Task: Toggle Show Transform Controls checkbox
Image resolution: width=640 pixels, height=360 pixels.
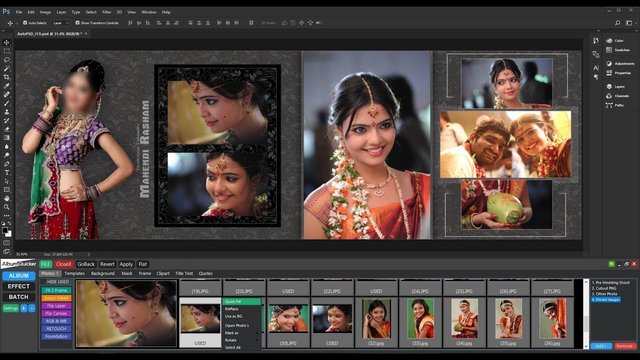Action: point(78,23)
